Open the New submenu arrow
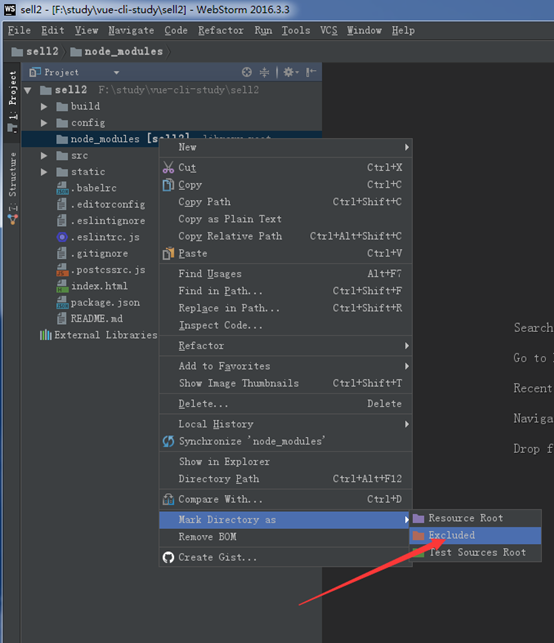This screenshot has height=643, width=554. coord(406,147)
